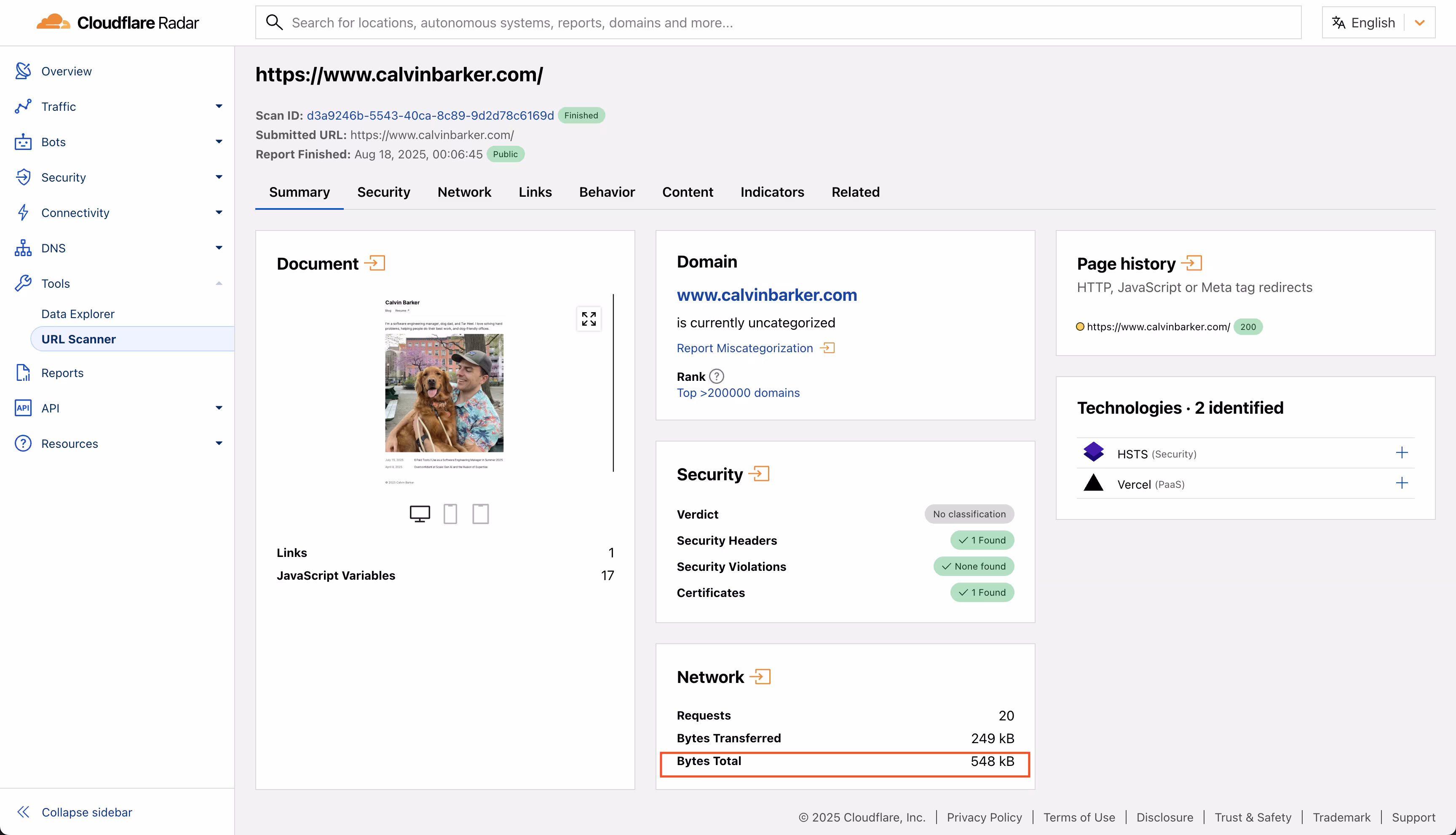Expand HSTS technology details
The width and height of the screenshot is (1456, 835).
pyautogui.click(x=1402, y=452)
